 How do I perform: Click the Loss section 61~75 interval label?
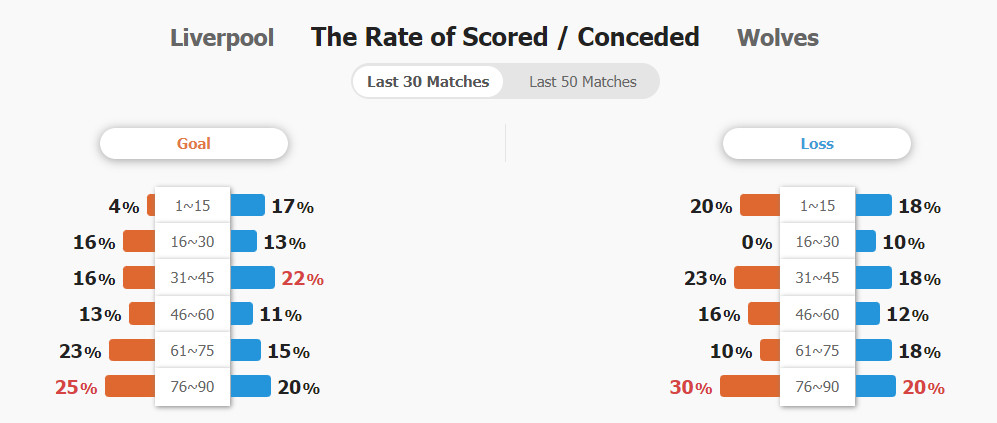pos(817,350)
